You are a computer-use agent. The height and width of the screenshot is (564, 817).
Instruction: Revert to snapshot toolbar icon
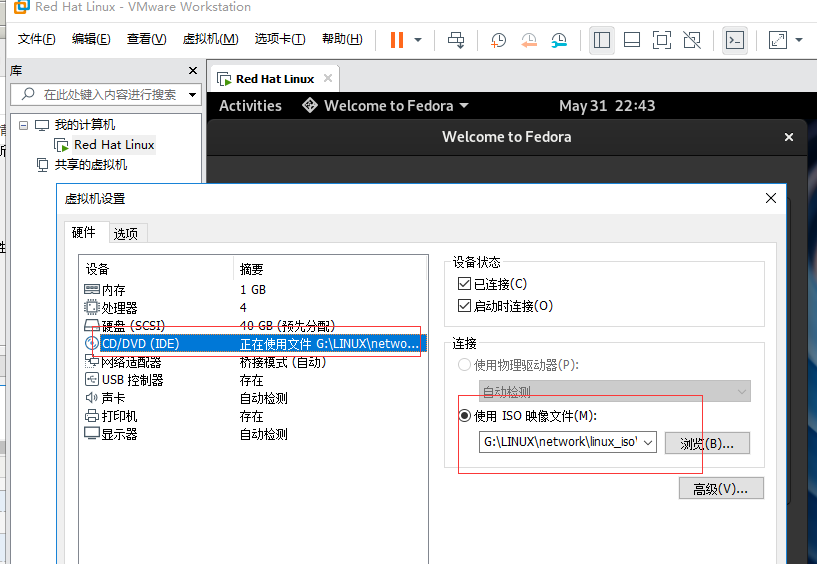click(x=529, y=40)
